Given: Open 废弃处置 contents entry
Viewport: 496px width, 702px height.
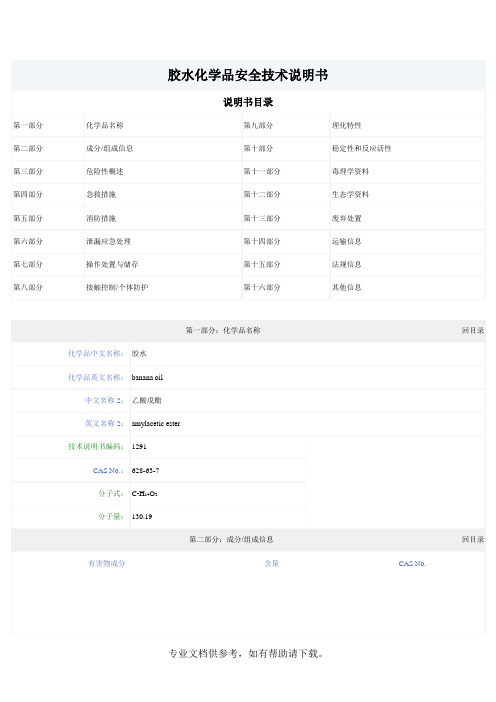Looking at the screenshot, I should [346, 218].
